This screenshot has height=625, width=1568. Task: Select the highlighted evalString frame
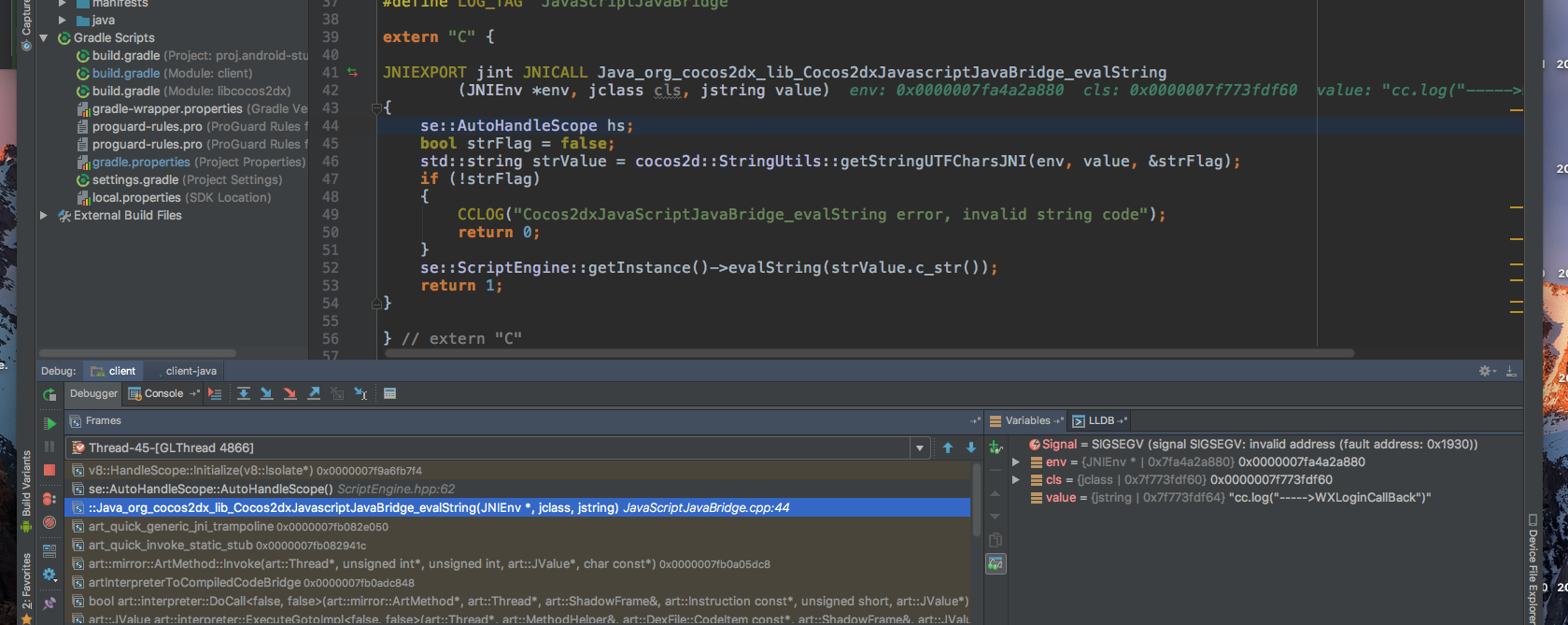pyautogui.click(x=518, y=507)
